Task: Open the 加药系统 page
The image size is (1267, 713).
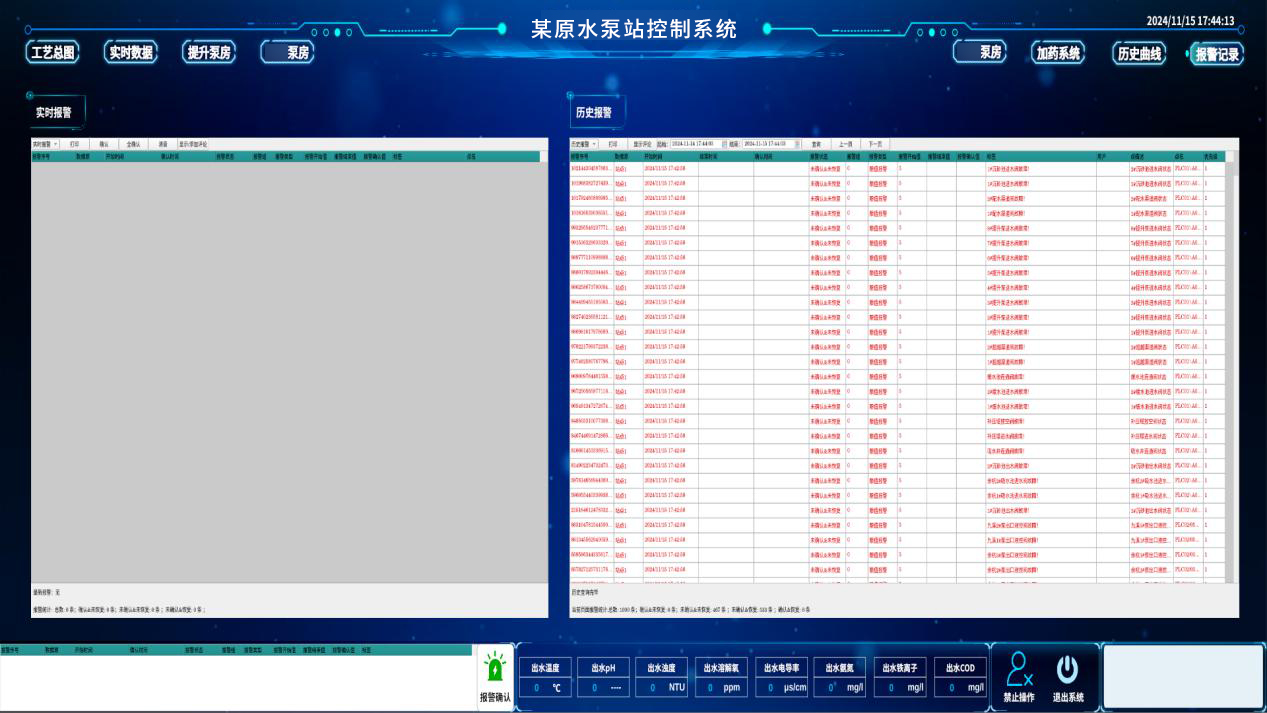Action: [1059, 53]
